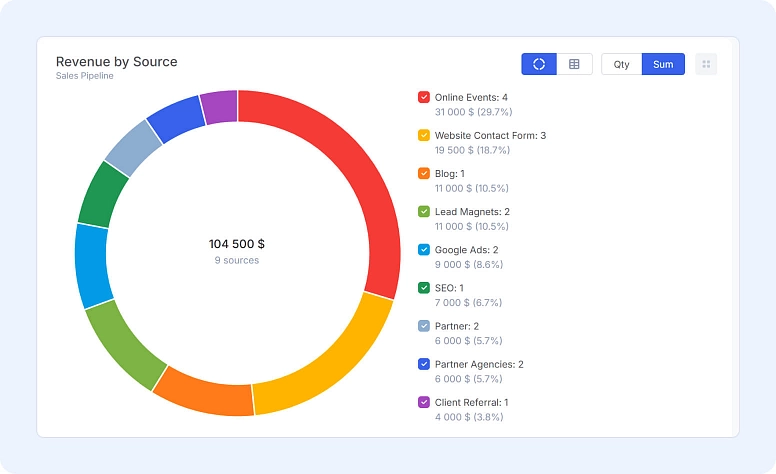Select the Sum tab
776x474 pixels.
click(663, 64)
